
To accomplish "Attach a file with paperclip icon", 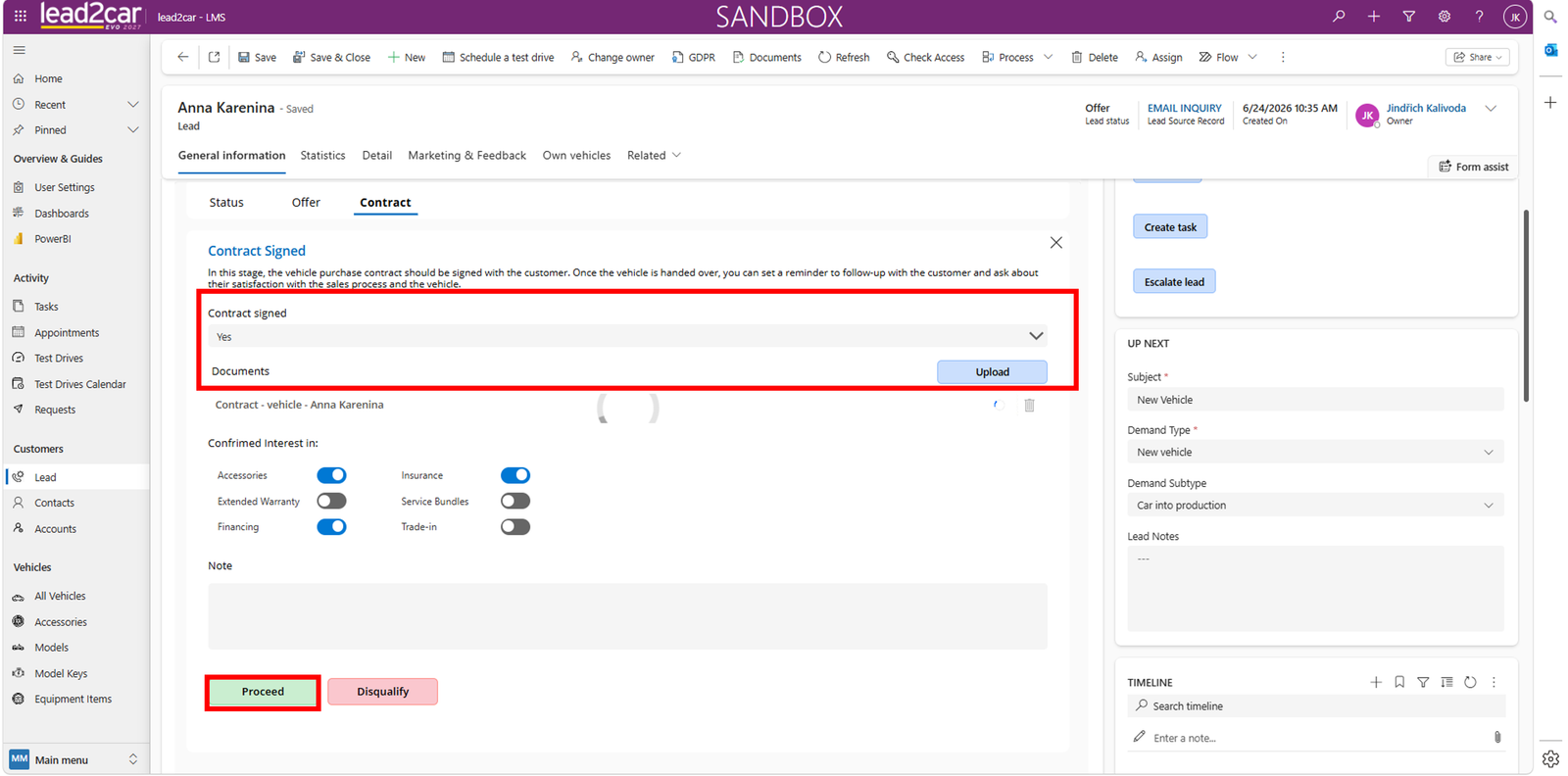I will click(1497, 737).
